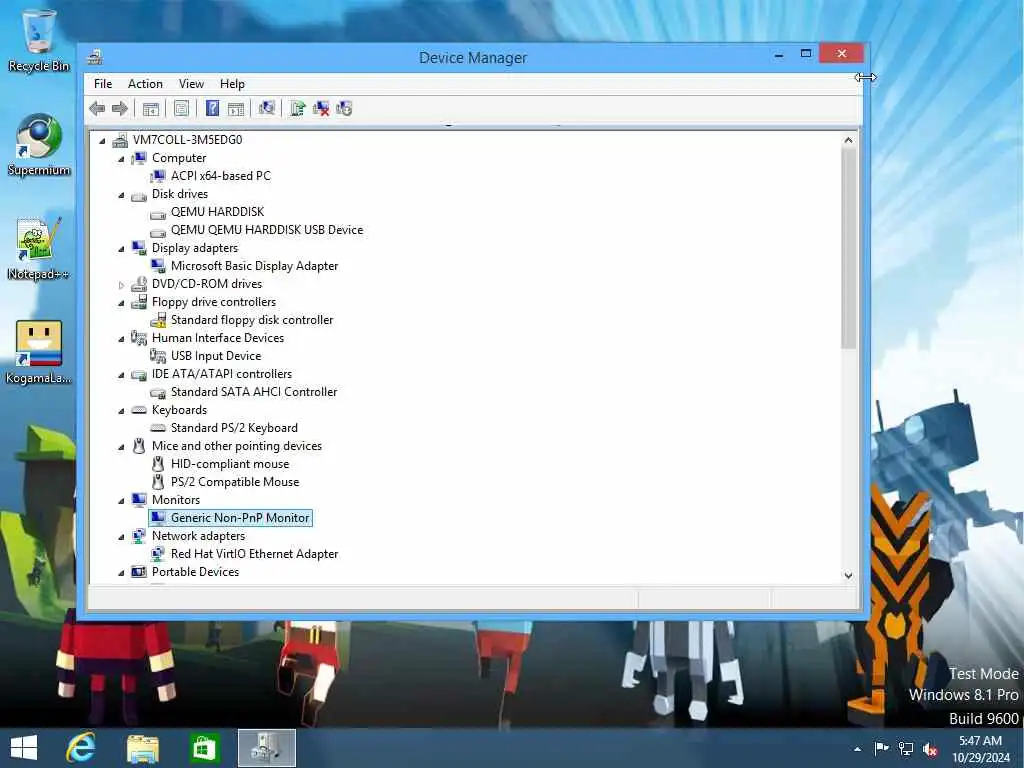Click the HID-compliant mouse icon
This screenshot has height=768, width=1024.
[157, 464]
